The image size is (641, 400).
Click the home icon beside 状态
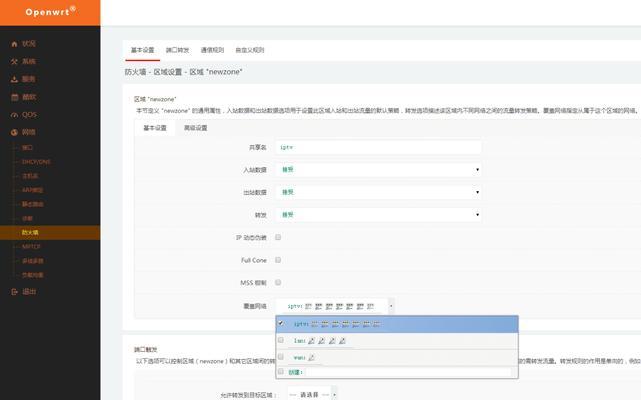pos(14,44)
